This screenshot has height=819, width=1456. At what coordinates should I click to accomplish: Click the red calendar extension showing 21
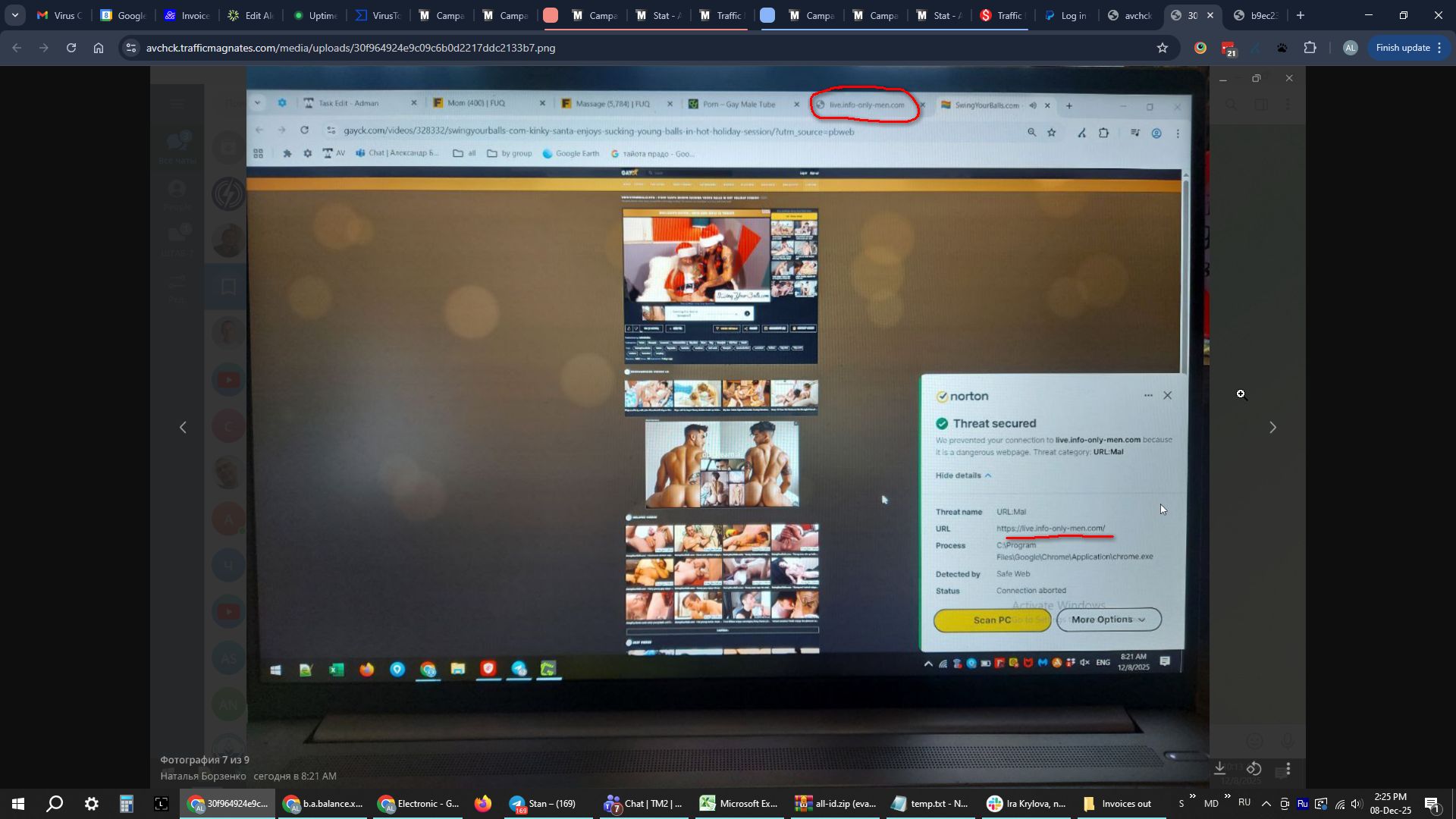(x=1228, y=49)
